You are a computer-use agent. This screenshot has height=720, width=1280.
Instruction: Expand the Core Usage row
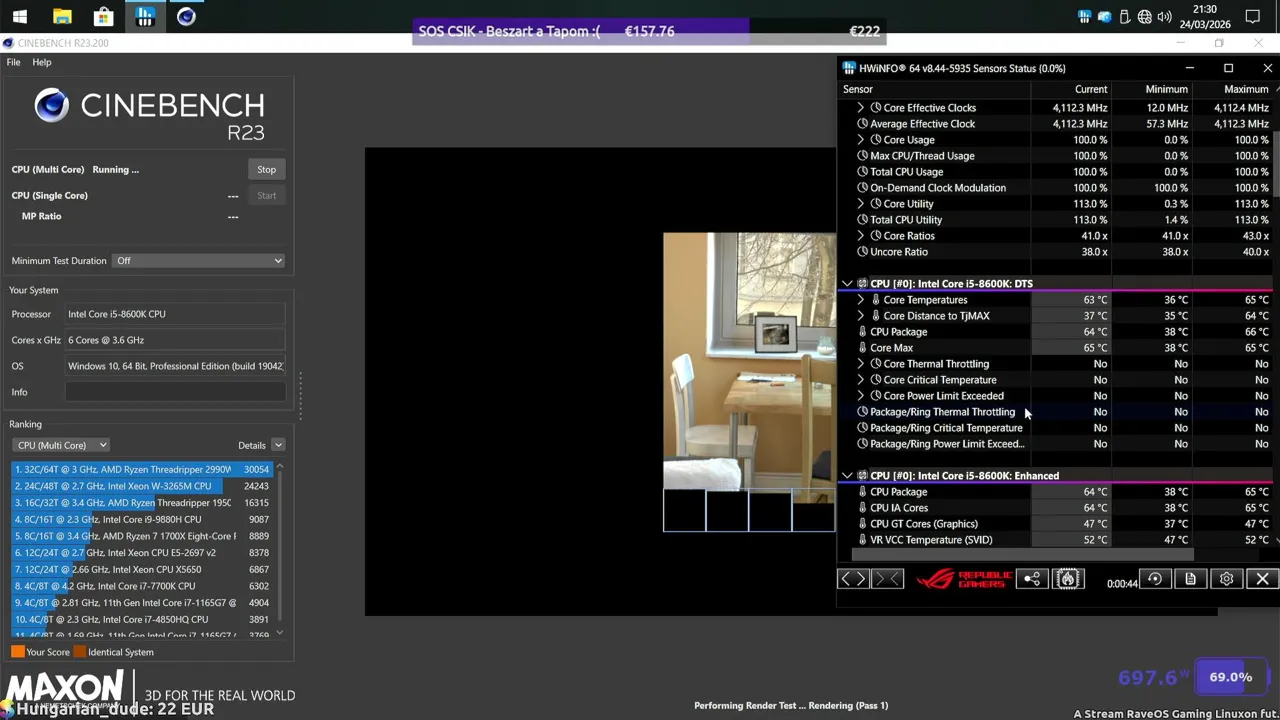(861, 140)
